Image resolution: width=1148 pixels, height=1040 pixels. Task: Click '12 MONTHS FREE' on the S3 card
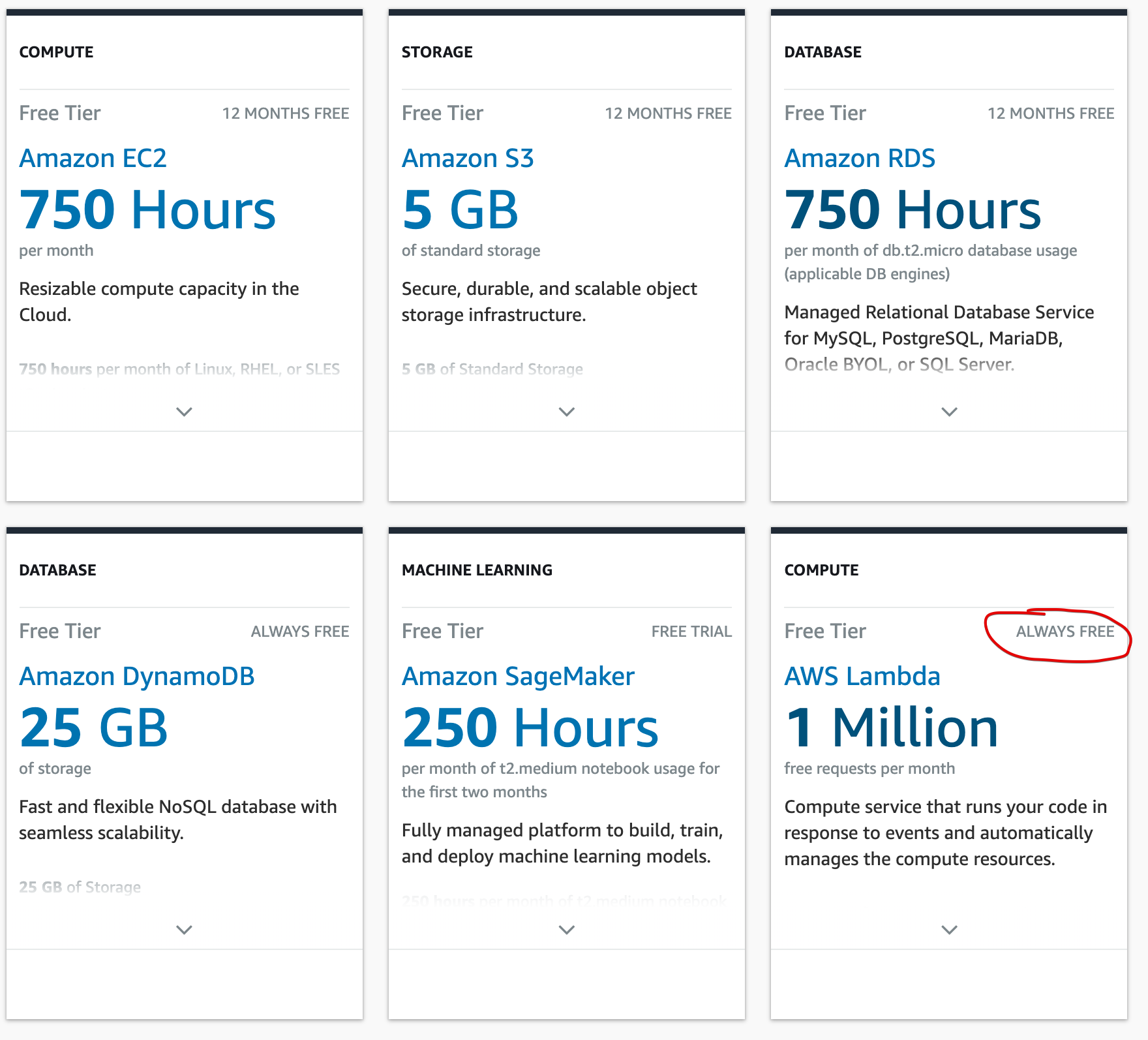click(668, 114)
